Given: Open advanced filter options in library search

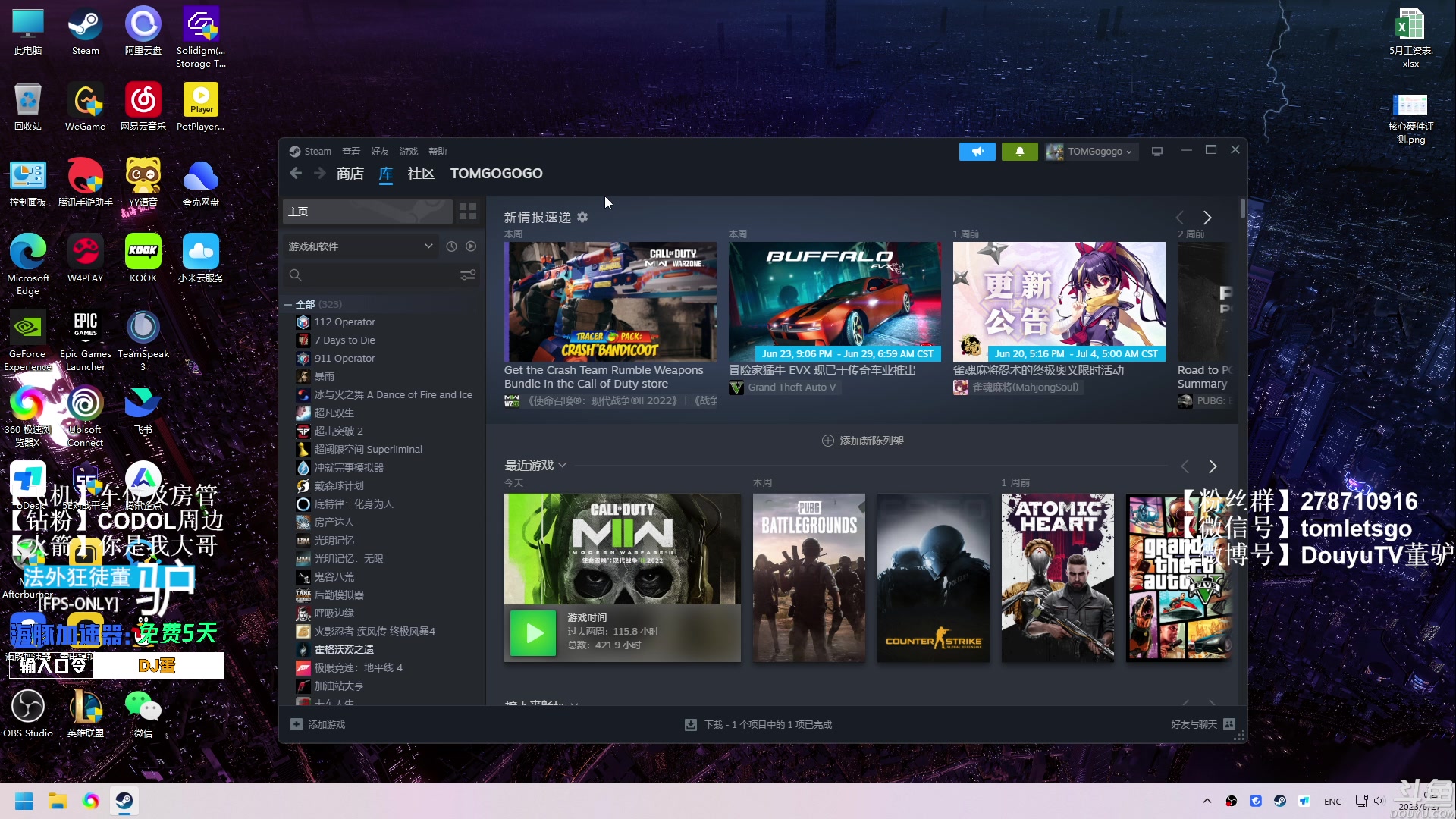Looking at the screenshot, I should click(468, 275).
